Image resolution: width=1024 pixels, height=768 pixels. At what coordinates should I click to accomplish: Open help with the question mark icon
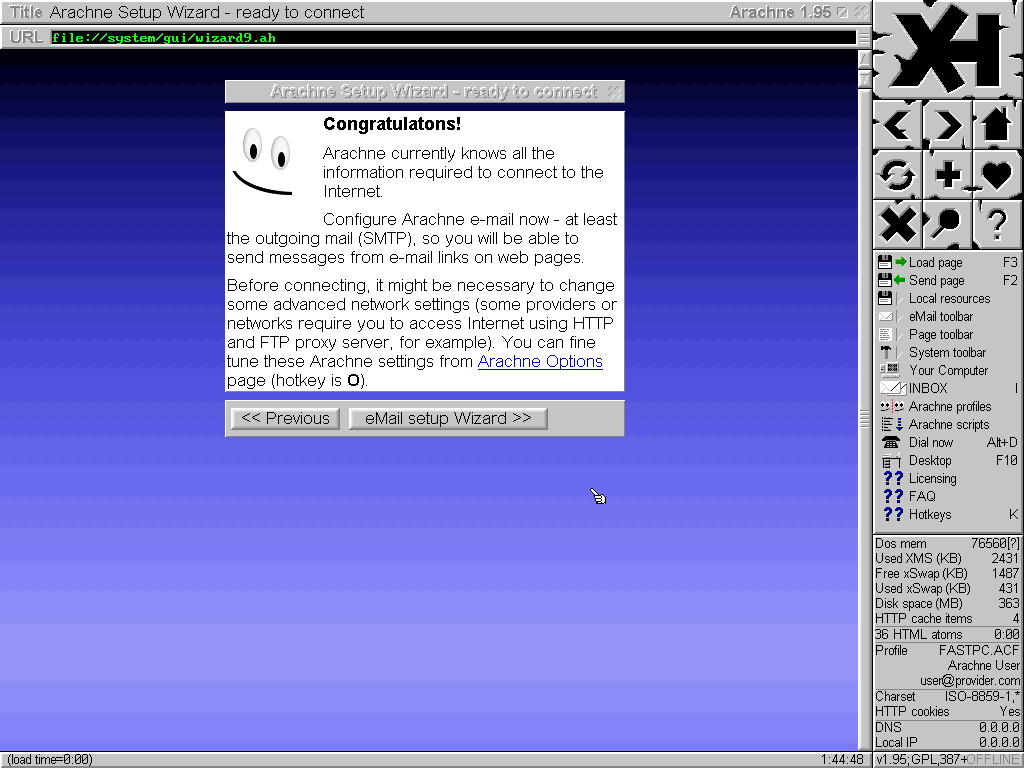point(997,225)
